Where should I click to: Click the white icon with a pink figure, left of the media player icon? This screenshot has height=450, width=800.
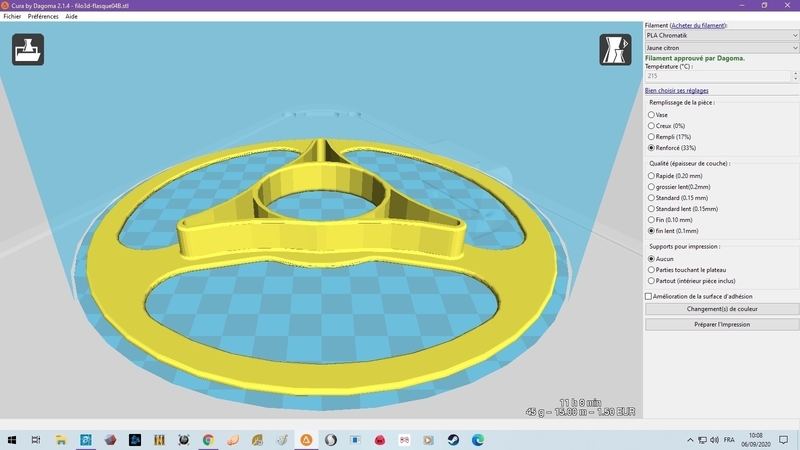tap(404, 440)
